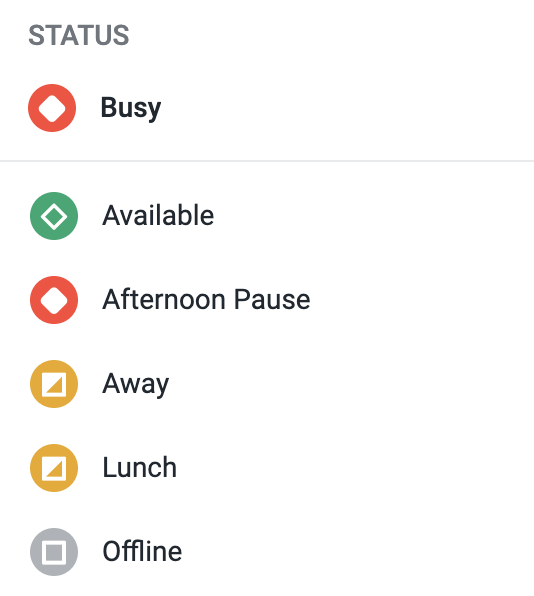Screen dimensions: 534x596
Task: Set status to Available
Action: point(267,216)
